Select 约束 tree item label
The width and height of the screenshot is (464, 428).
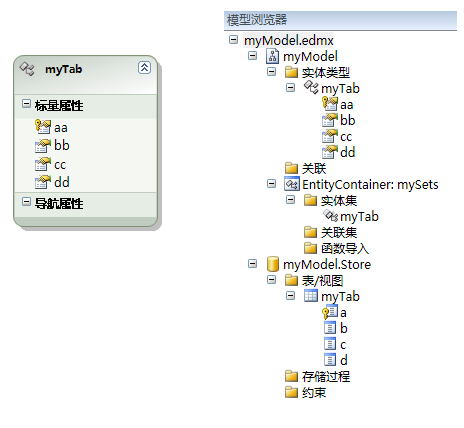click(314, 393)
